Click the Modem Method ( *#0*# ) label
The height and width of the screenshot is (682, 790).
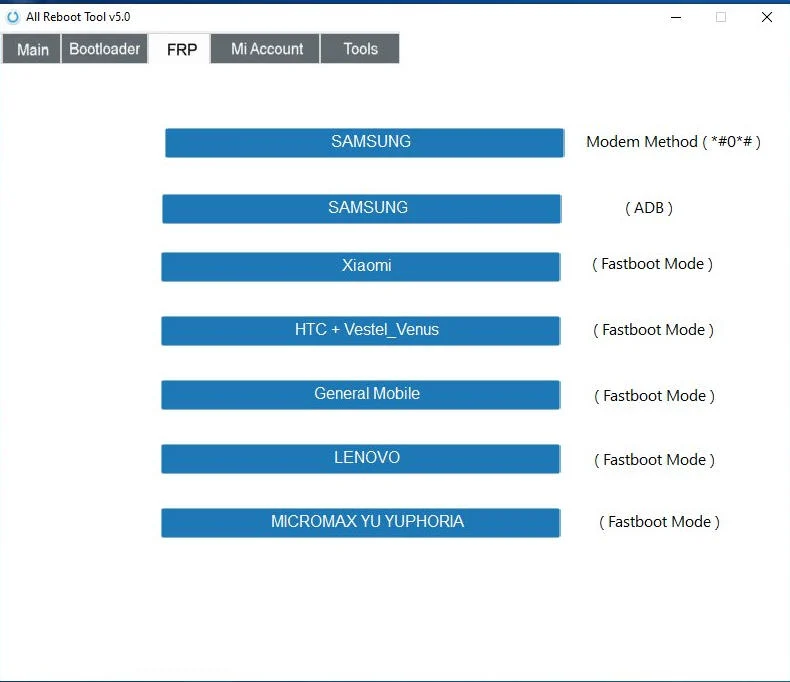[673, 142]
